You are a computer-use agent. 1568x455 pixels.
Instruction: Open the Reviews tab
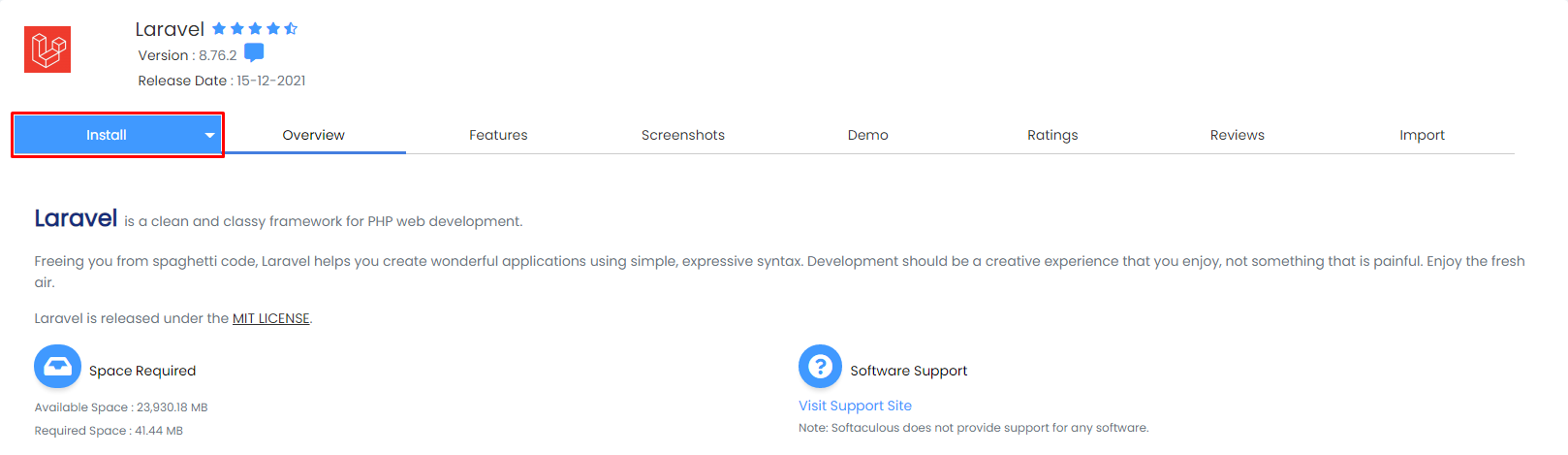pos(1238,135)
